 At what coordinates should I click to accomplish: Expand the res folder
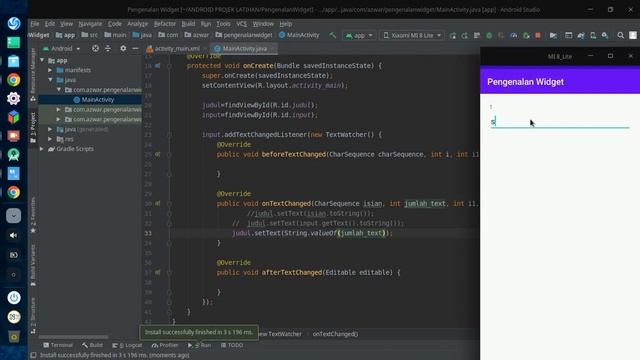(50, 139)
